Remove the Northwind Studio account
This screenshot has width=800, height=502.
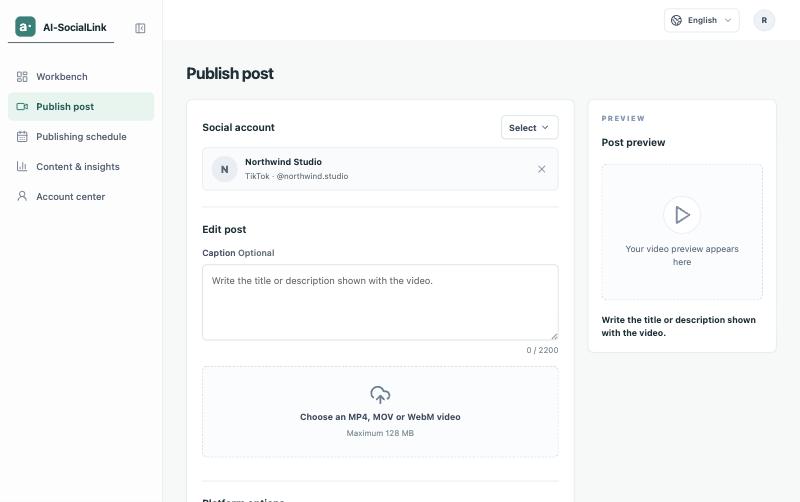[x=541, y=169]
